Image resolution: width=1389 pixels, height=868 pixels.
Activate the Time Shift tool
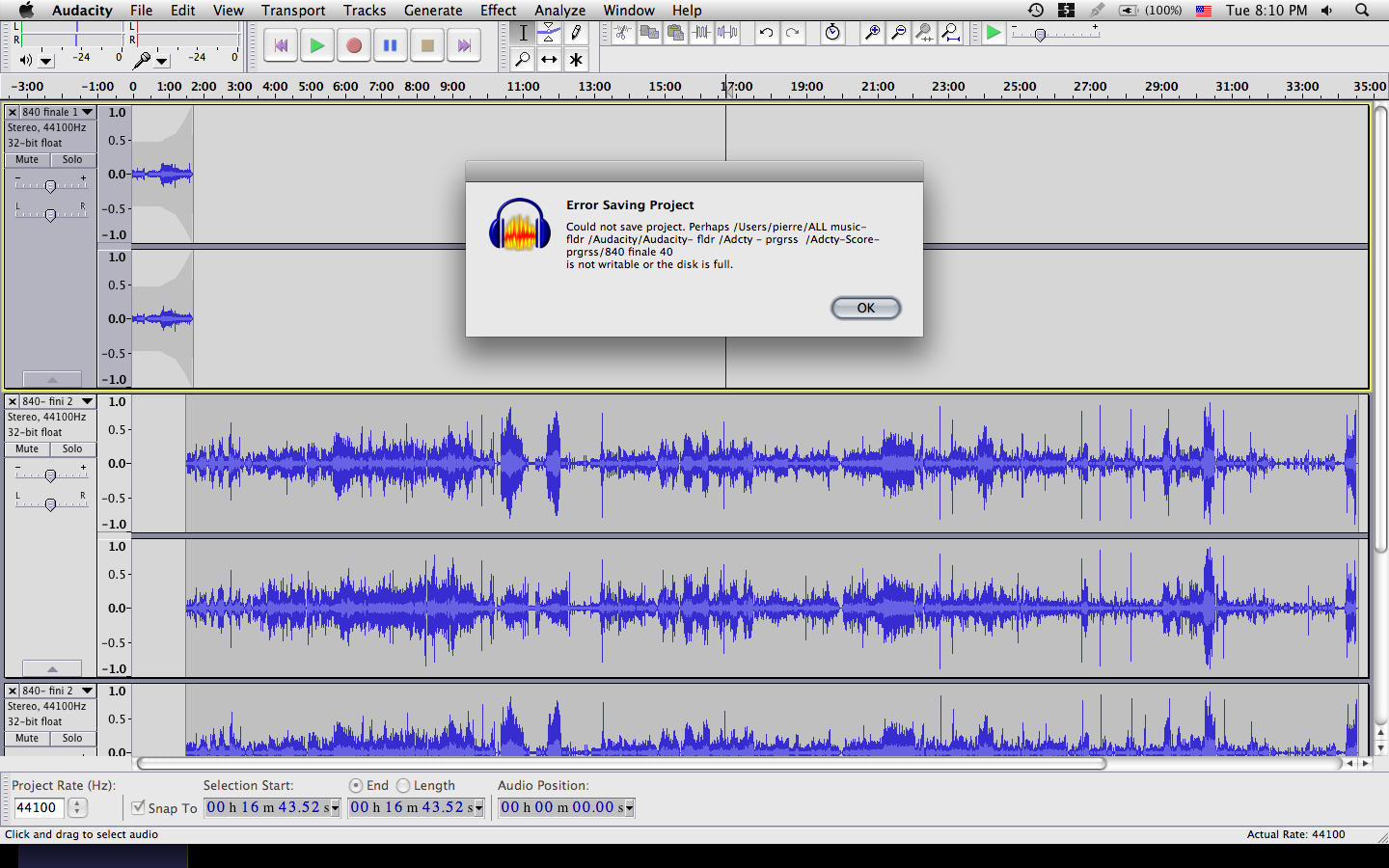tap(548, 59)
